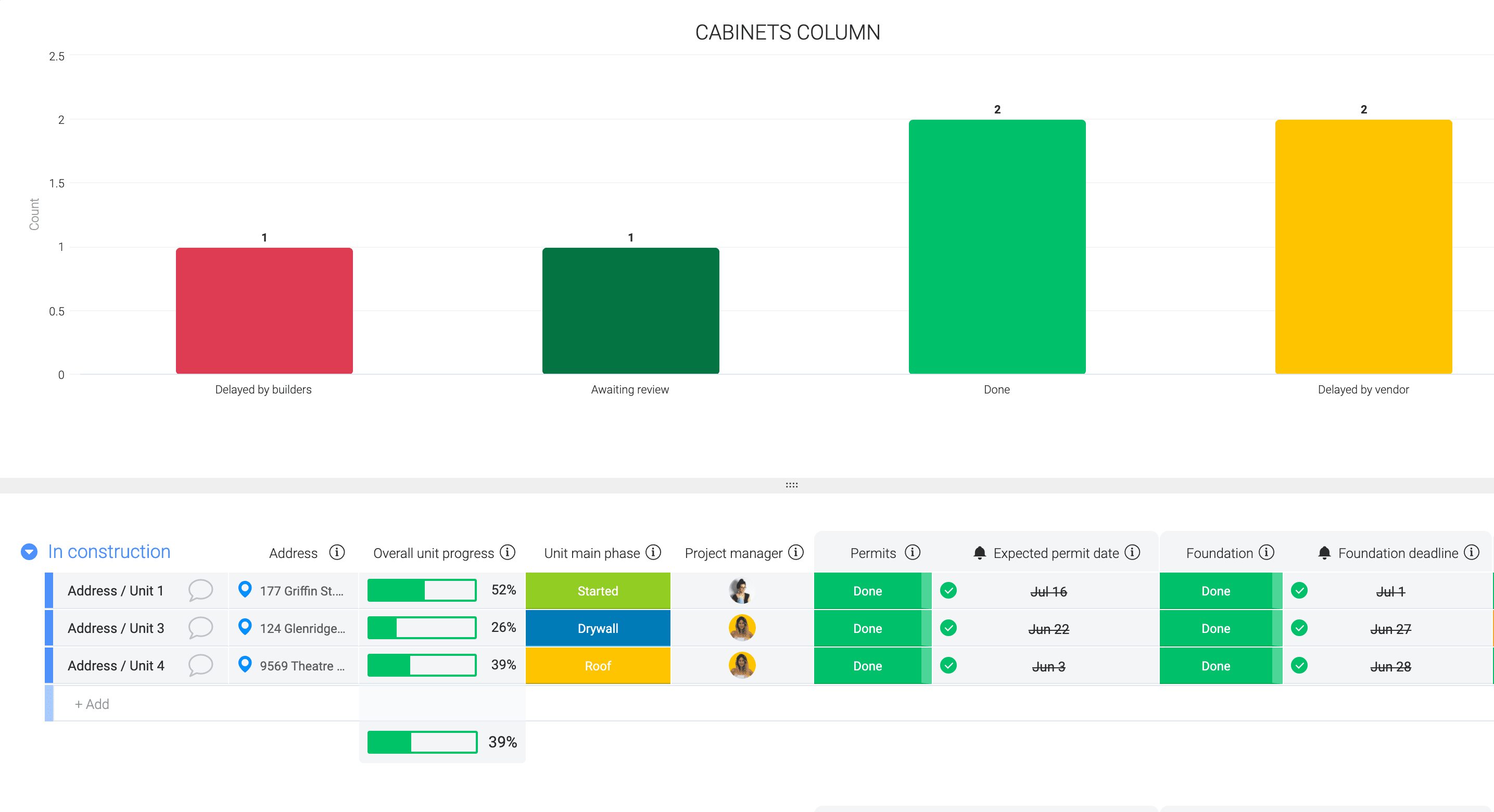Click the Foundation deadline bell icon
Screen dimensions: 1494x812
point(1324,553)
